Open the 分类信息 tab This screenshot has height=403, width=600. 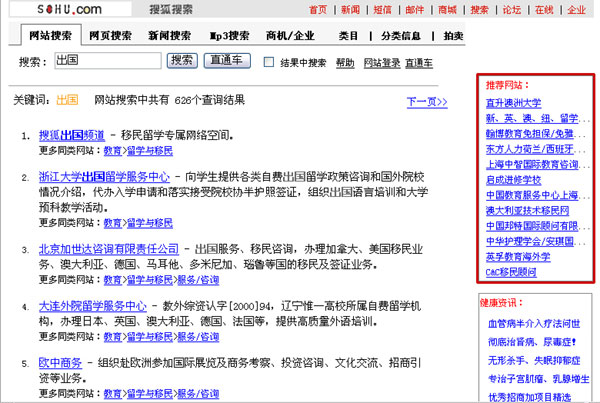[401, 36]
